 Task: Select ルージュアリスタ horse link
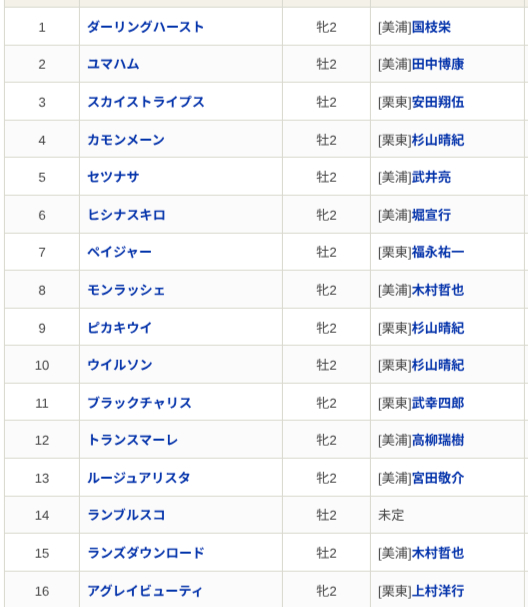(x=139, y=478)
